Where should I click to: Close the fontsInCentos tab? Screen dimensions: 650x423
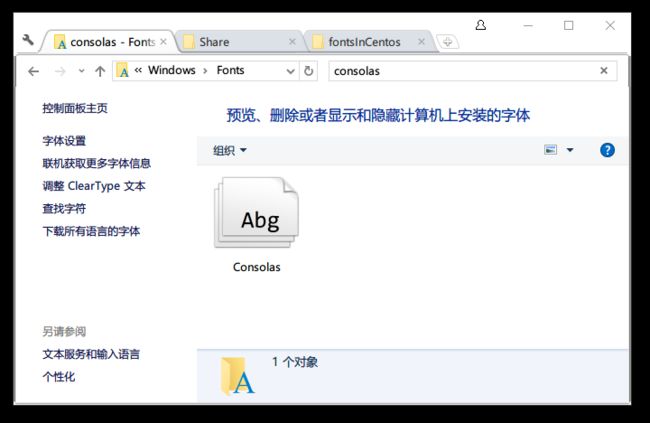(422, 41)
